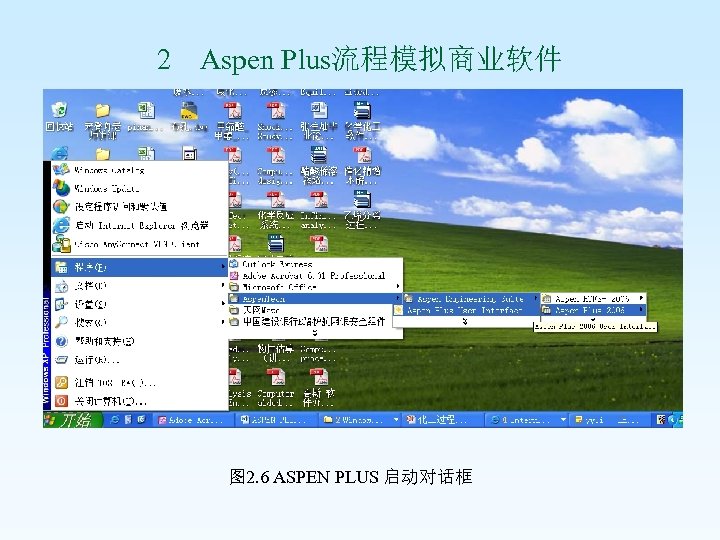This screenshot has height=540, width=720.
Task: Launch Internet Explorer browser from Start menu
Action: coord(140,225)
